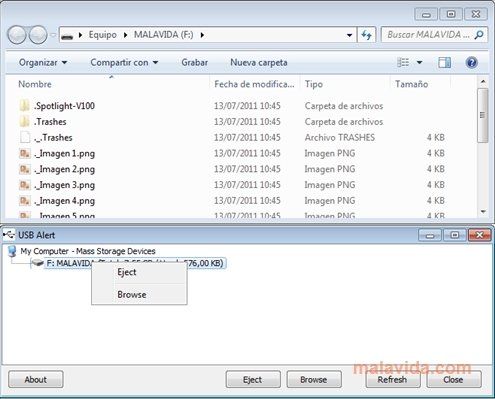Screen dimensions: 495x399
Task: Select MALAVIDA (F:) breadcrumb
Action: point(164,35)
